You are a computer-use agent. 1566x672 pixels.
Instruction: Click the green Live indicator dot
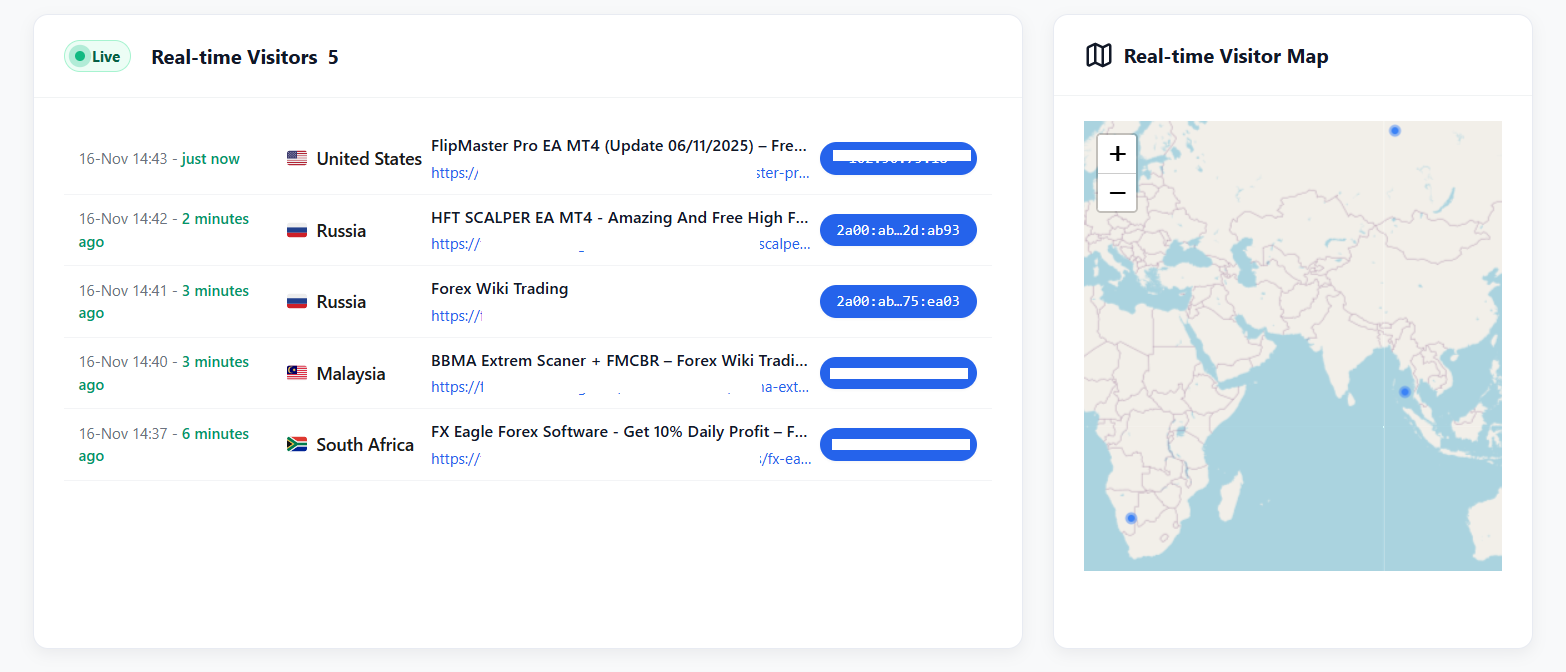click(78, 56)
